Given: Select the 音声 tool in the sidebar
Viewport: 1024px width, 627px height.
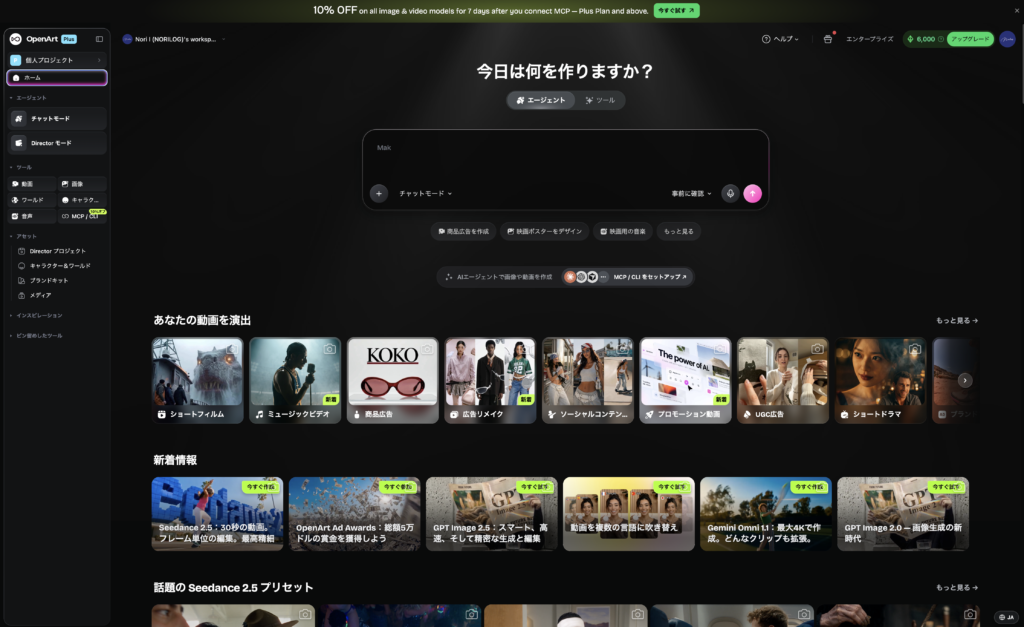Looking at the screenshot, I should tap(32, 216).
